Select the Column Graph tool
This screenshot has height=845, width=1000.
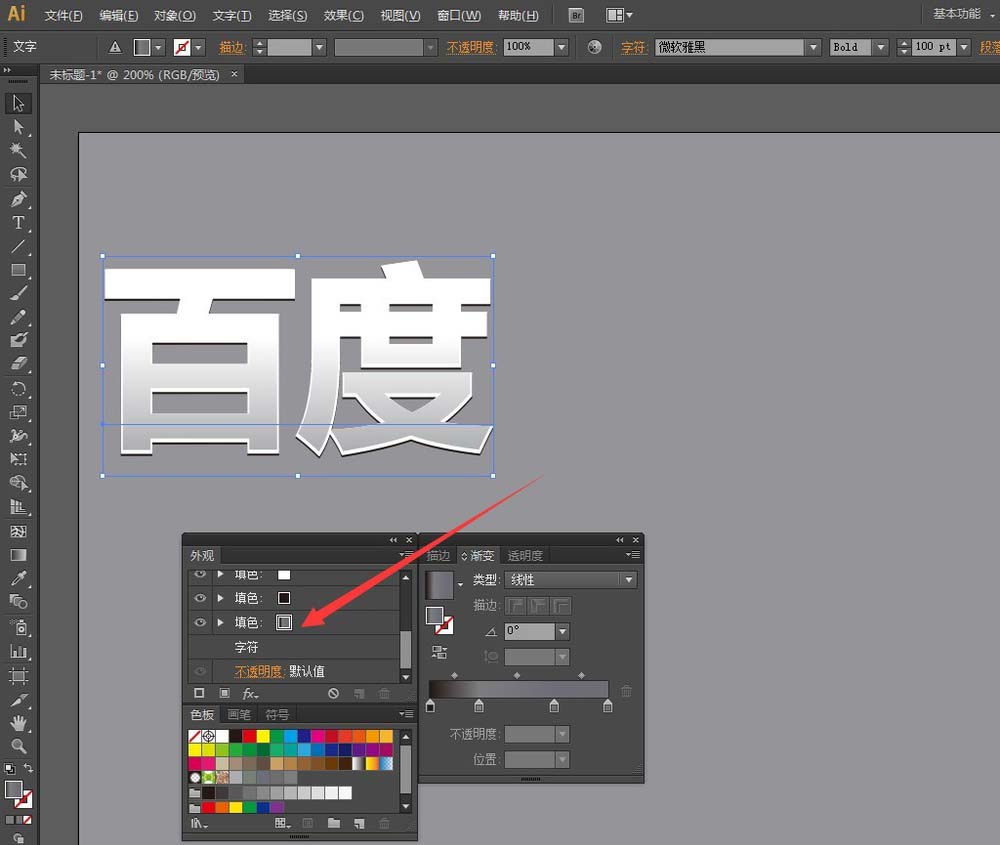click(x=18, y=652)
